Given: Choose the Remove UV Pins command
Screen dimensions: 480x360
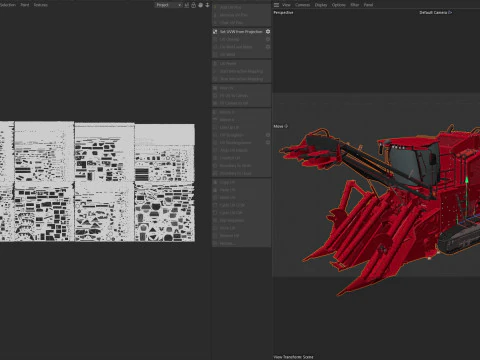Looking at the screenshot, I should 242,15.
